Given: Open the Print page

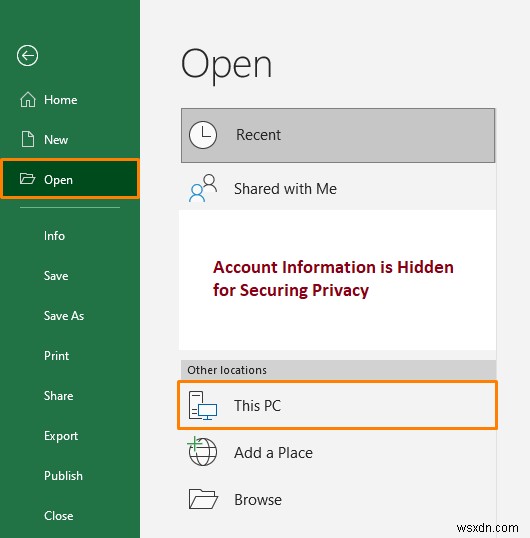Looking at the screenshot, I should (70, 355).
